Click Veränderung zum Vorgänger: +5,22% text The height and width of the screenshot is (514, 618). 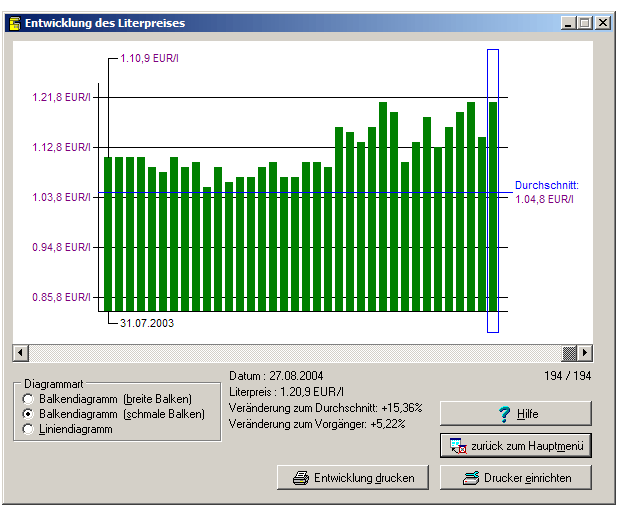point(317,424)
